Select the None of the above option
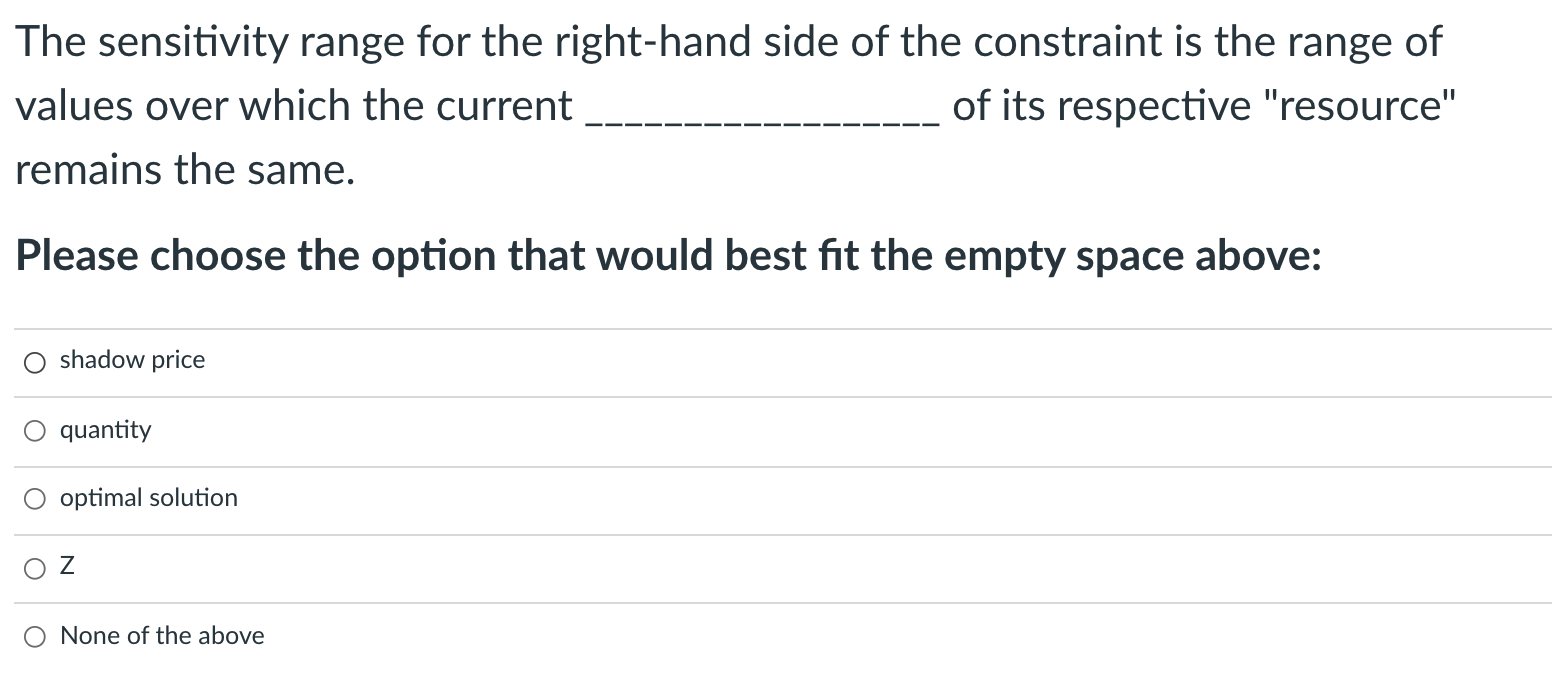The height and width of the screenshot is (694, 1558). tap(35, 636)
